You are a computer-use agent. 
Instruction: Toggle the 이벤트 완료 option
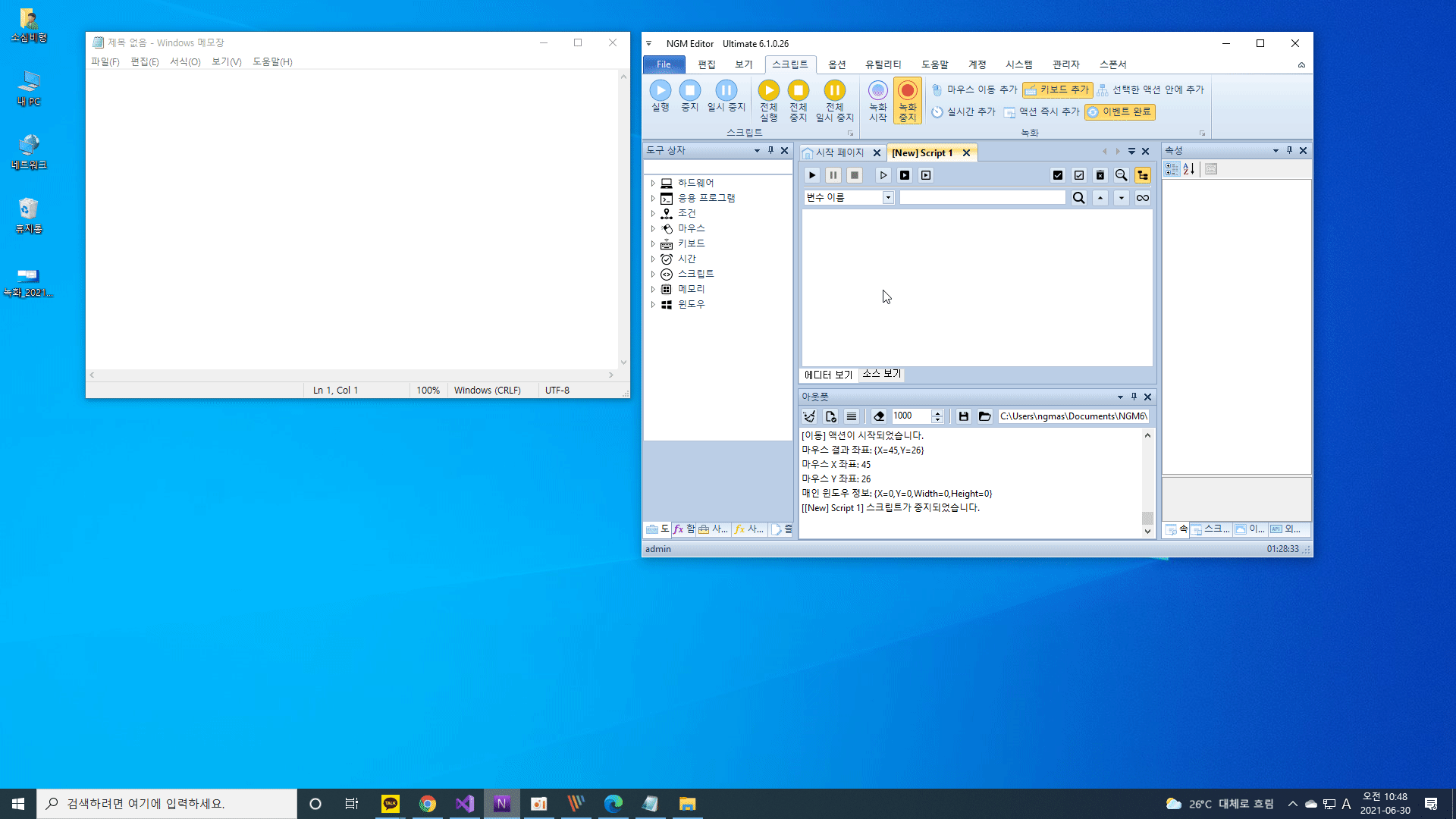[1119, 111]
